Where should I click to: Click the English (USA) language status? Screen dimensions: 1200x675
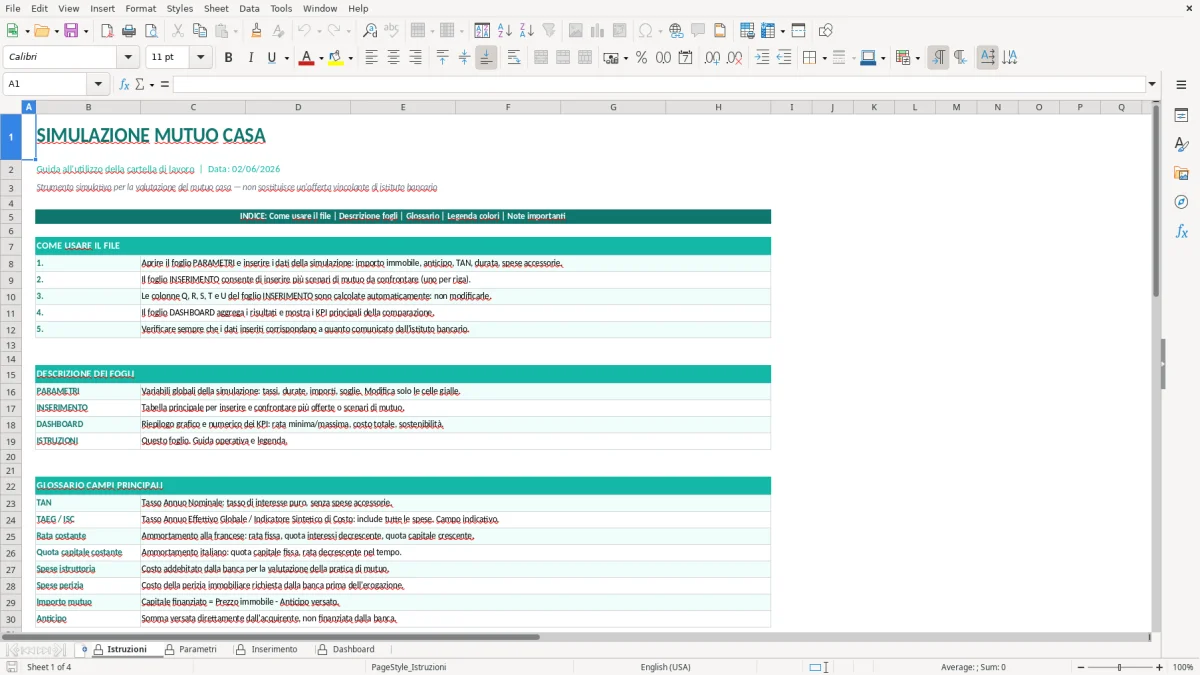point(665,667)
